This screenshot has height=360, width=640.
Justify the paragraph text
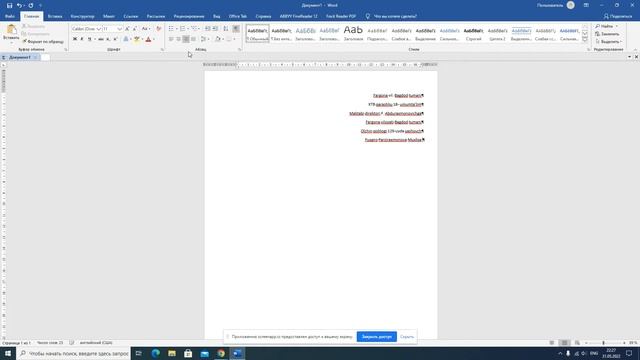(x=193, y=39)
